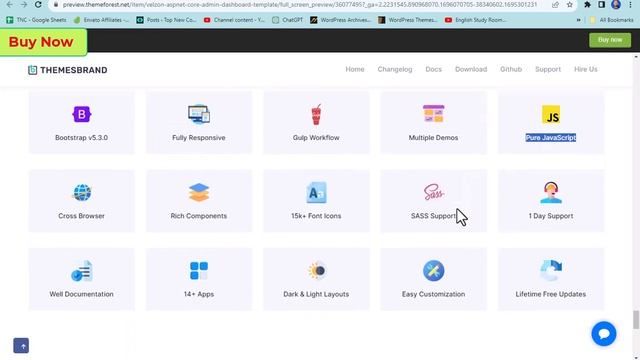Open the Chrome profile avatar
This screenshot has width=640, height=360.
pyautogui.click(x=616, y=5)
